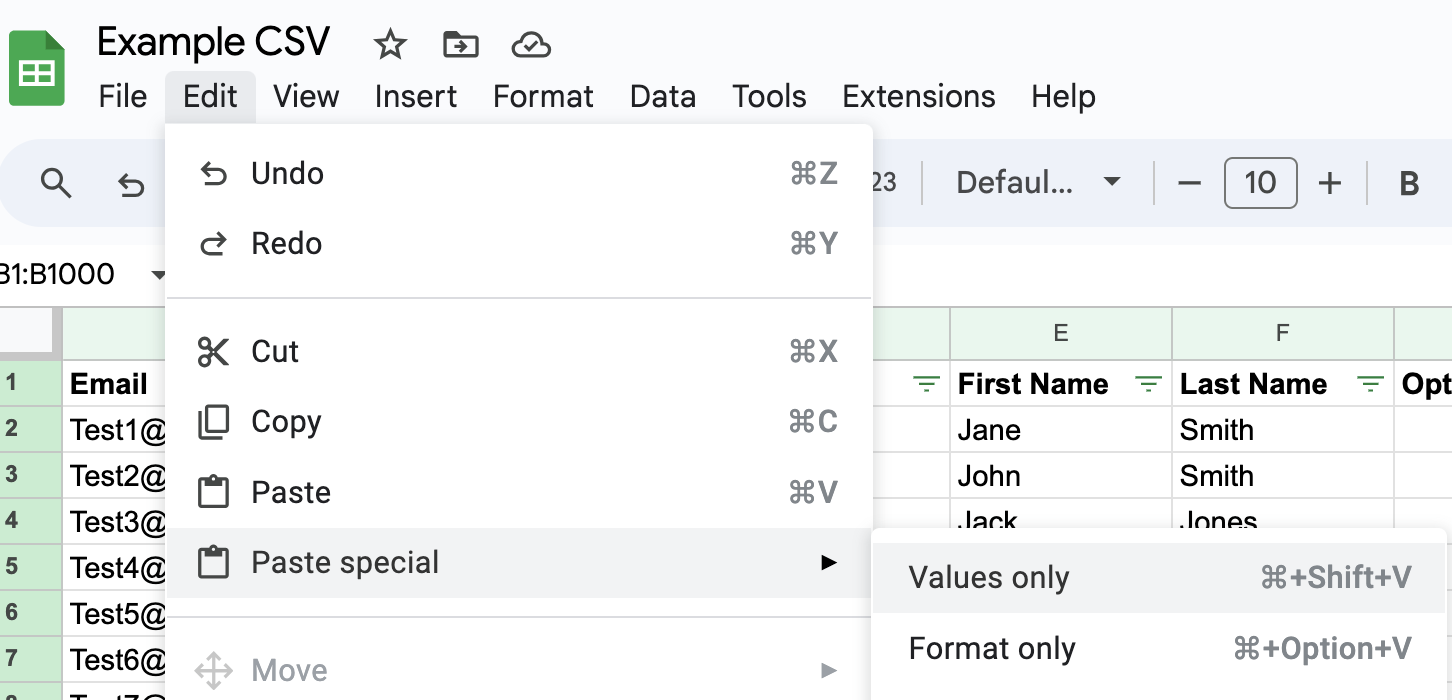Click the Cut scissors icon
Screen dimensions: 1452x700
(213, 351)
